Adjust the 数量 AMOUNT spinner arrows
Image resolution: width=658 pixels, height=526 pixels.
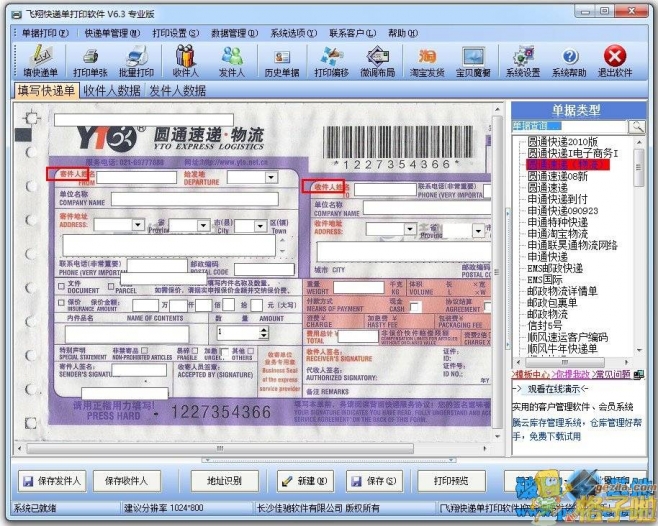point(264,333)
